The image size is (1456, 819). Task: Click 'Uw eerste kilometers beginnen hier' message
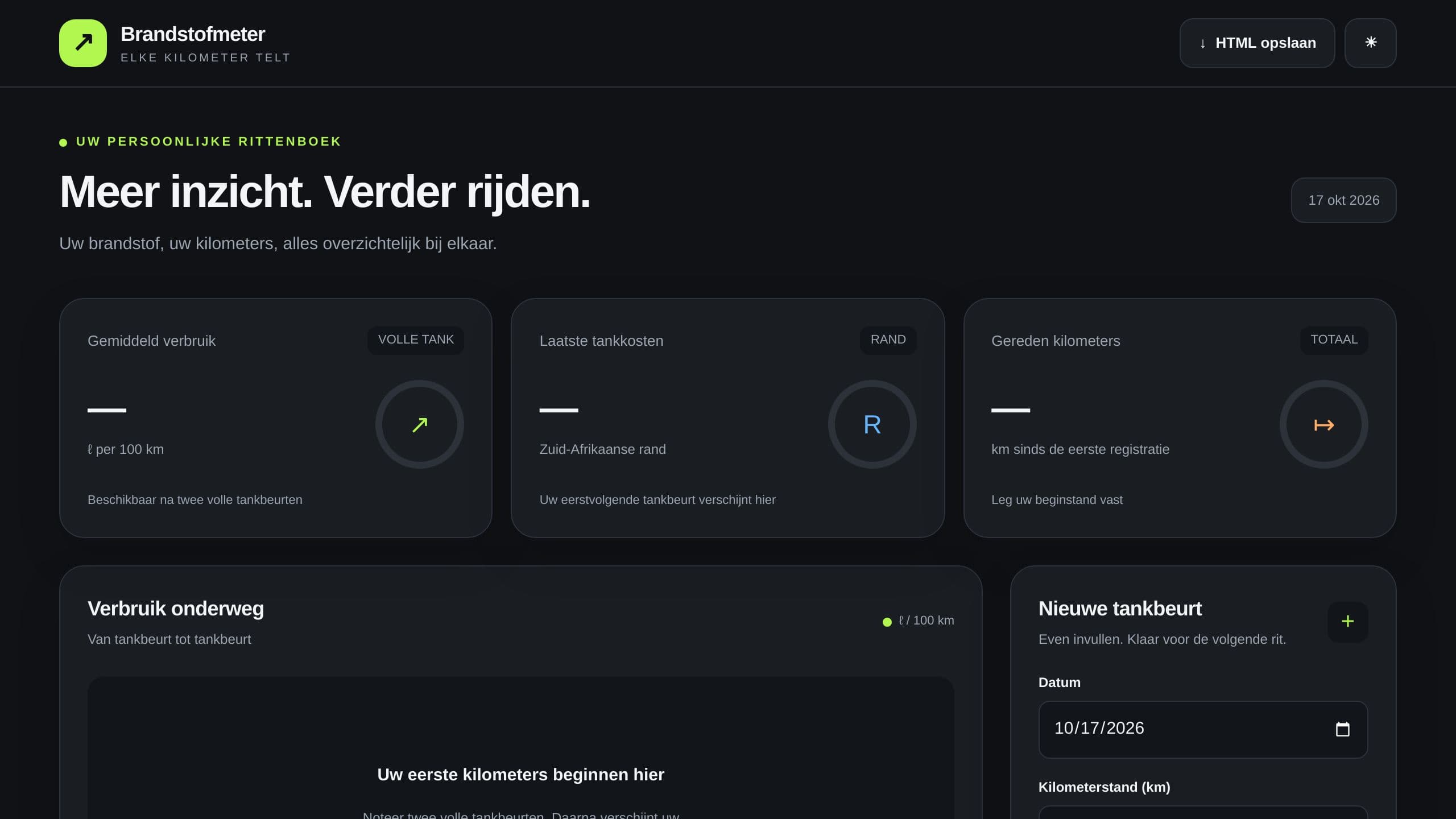(x=520, y=775)
